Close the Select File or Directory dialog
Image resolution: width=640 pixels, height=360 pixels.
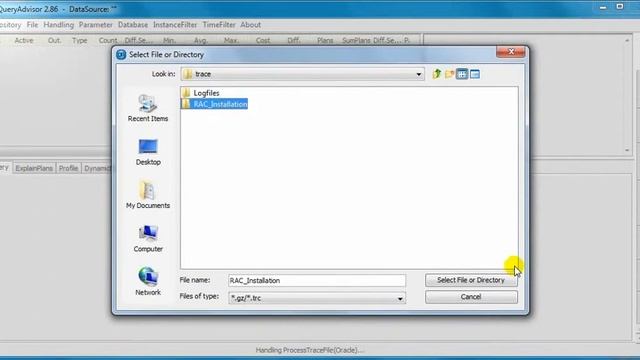(x=511, y=51)
